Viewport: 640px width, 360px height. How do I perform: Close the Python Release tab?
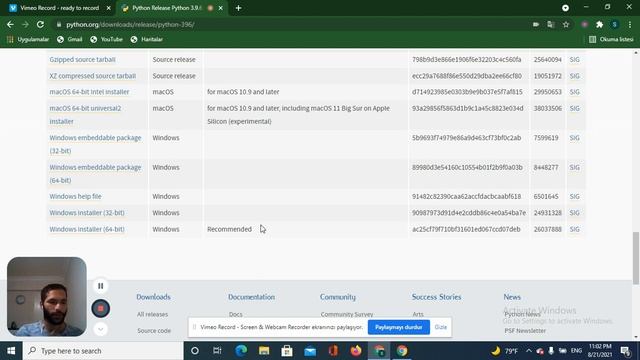tap(220, 8)
